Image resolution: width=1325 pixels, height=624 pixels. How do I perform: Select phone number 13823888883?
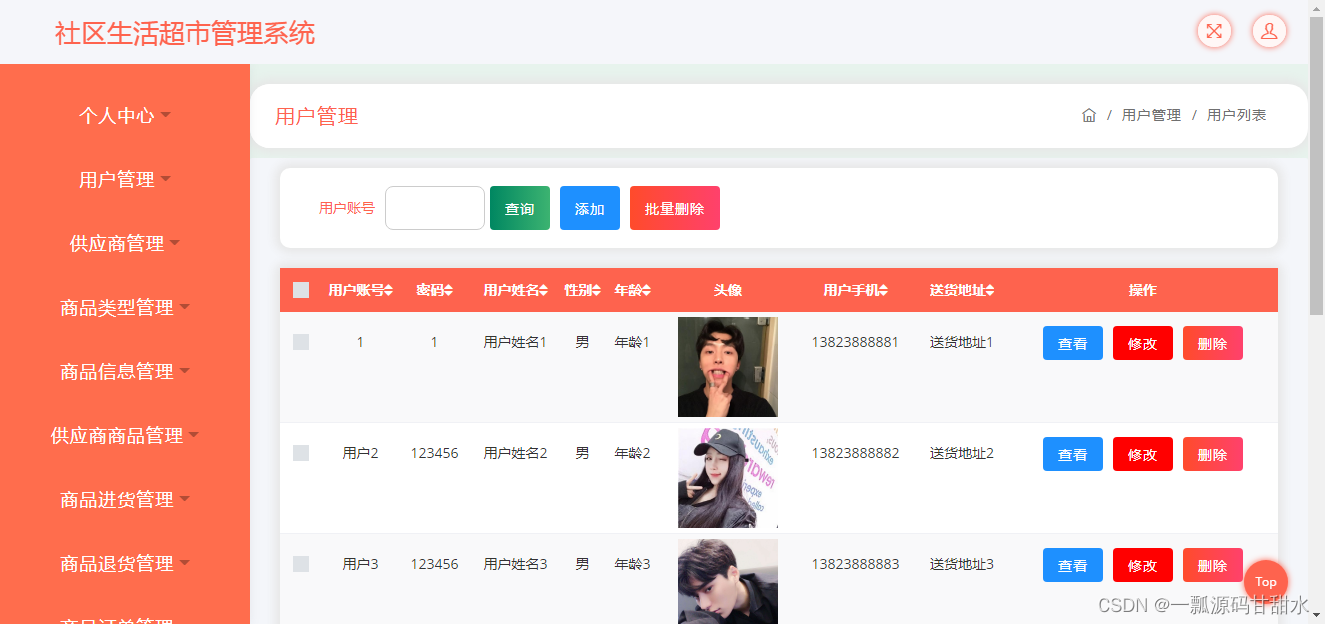[x=855, y=564]
